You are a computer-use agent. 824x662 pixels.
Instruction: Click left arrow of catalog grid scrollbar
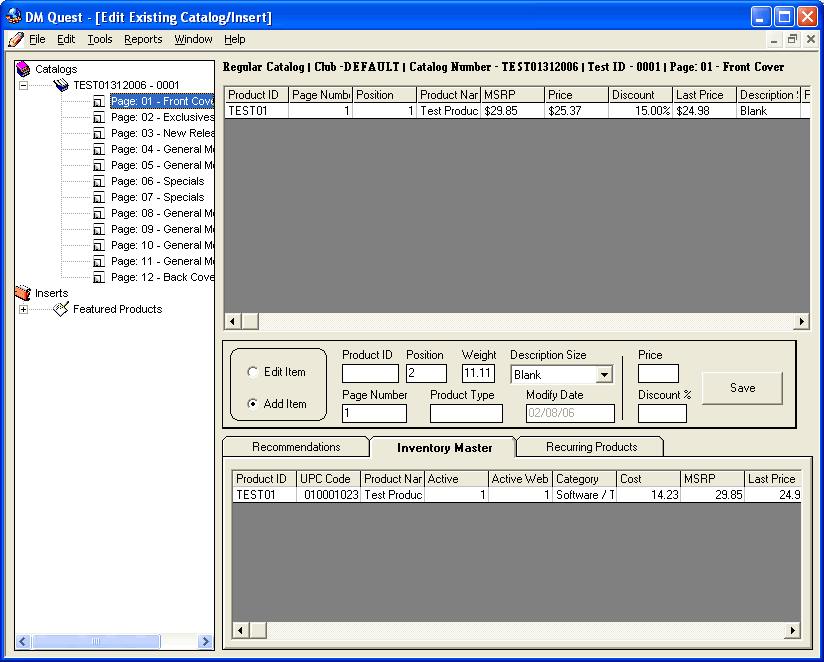tap(233, 321)
